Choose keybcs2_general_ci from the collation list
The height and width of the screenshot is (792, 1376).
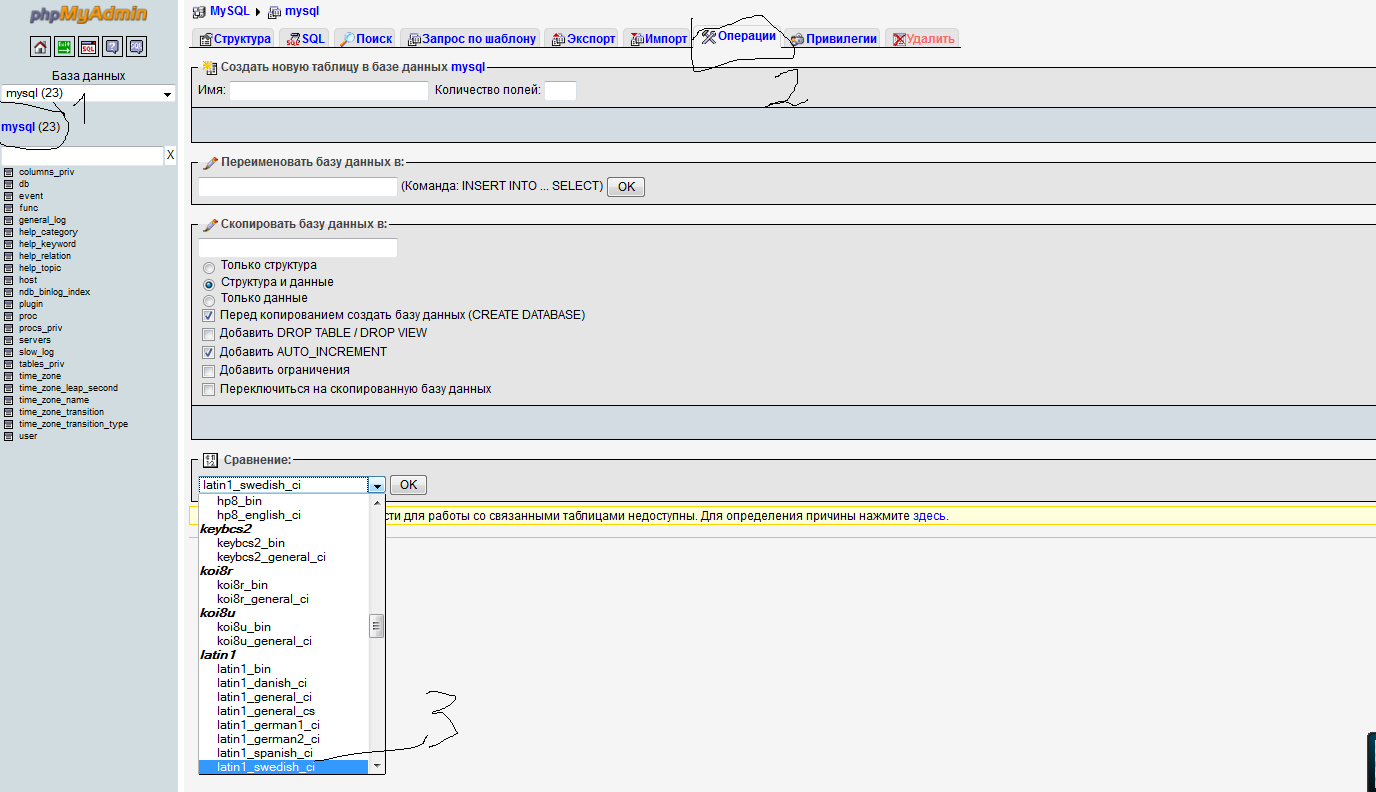[x=271, y=557]
